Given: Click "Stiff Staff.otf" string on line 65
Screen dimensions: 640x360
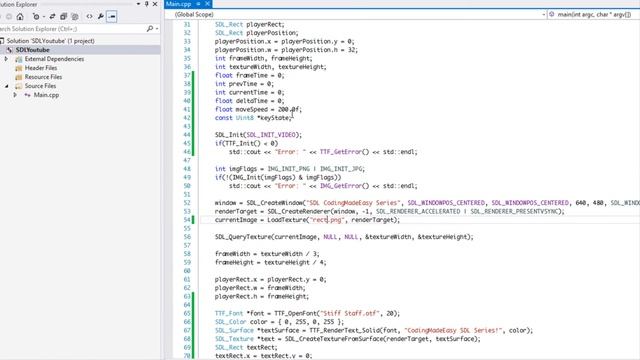Looking at the screenshot, I should [x=350, y=313].
